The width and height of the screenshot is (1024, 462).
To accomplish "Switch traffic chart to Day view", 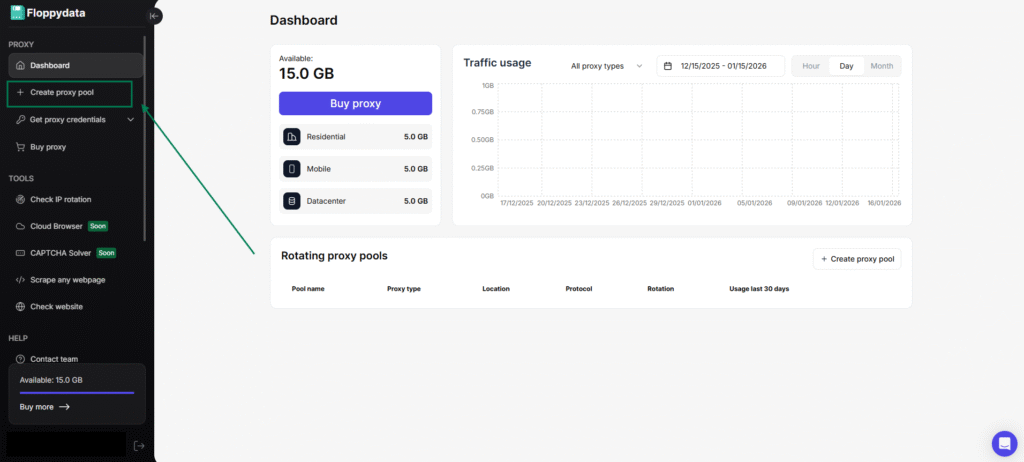I will (846, 66).
